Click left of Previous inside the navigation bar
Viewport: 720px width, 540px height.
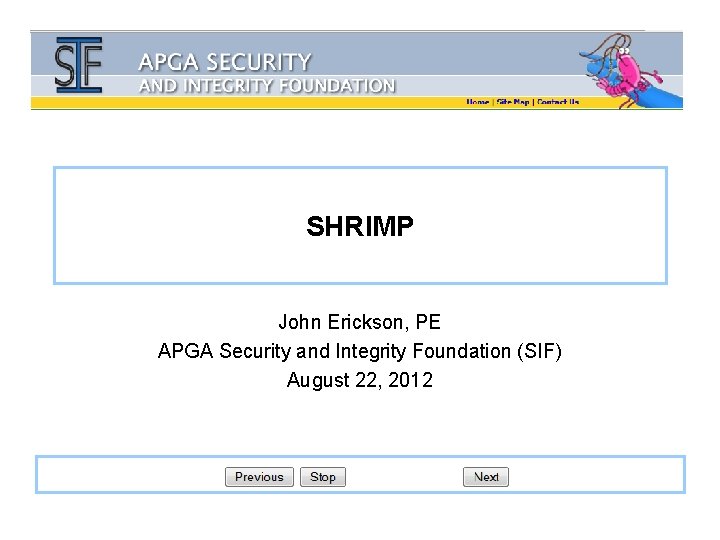point(131,476)
